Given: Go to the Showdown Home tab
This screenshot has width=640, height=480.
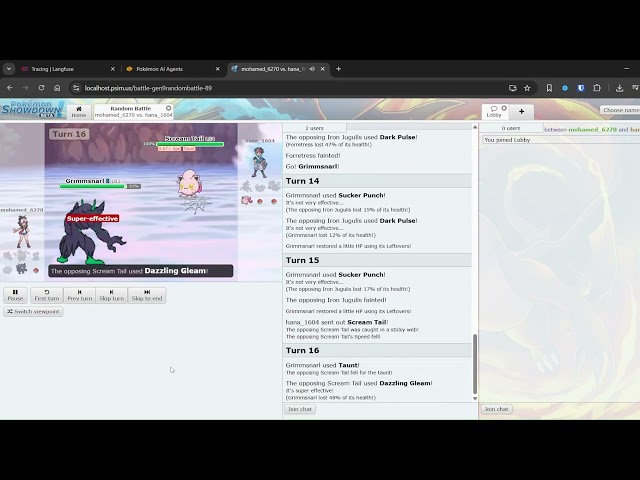Looking at the screenshot, I should click(79, 111).
